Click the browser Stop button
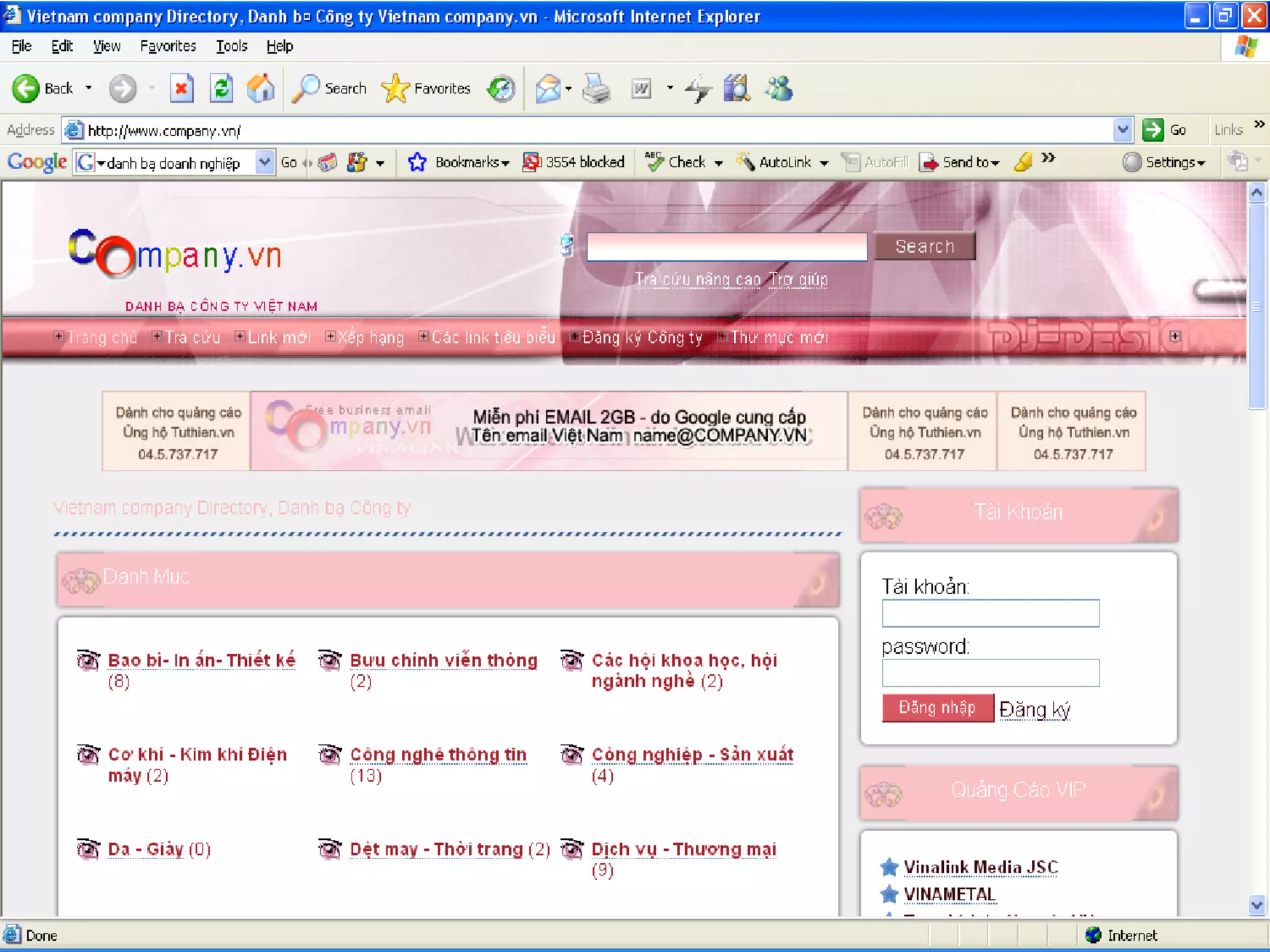1270x952 pixels. (181, 89)
